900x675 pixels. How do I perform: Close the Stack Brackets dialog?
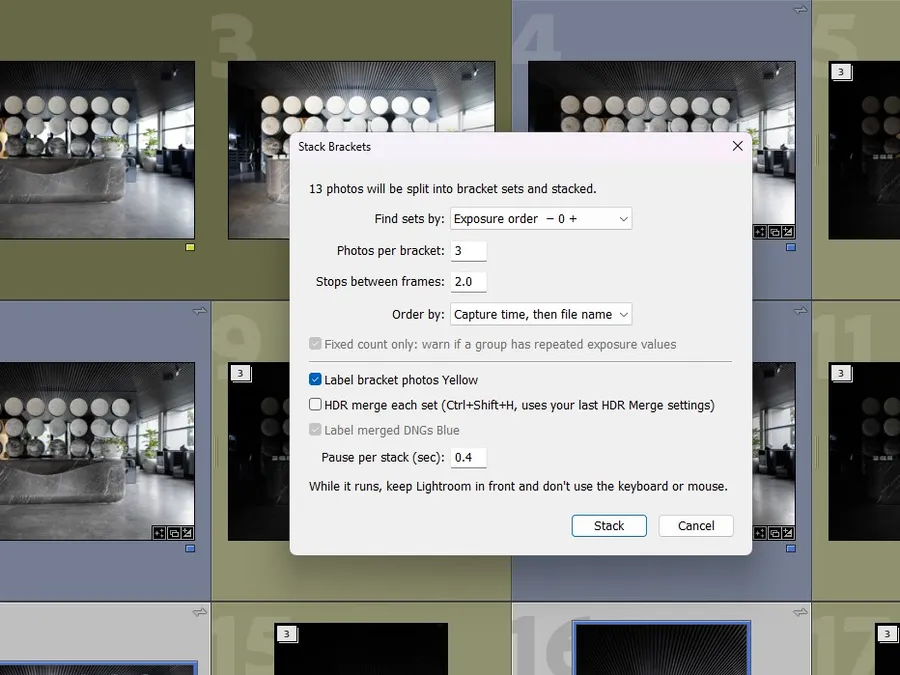coord(738,146)
